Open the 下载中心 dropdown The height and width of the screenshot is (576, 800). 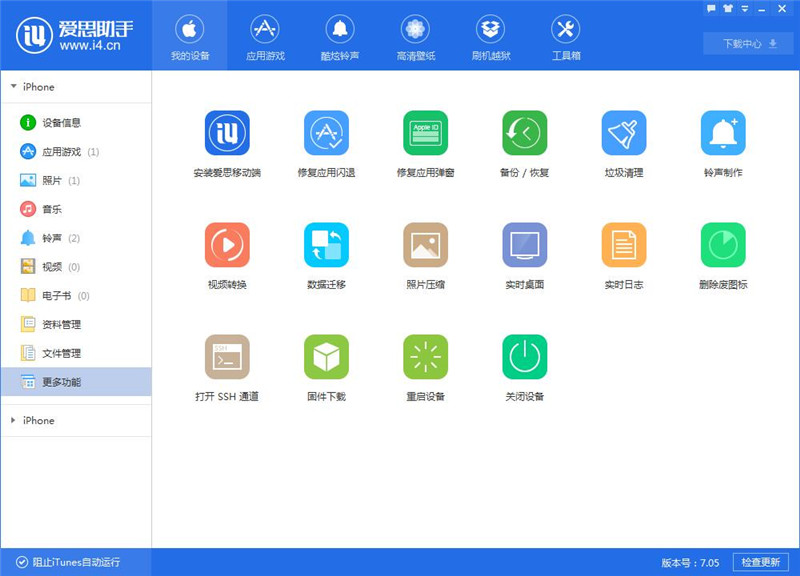click(x=748, y=43)
